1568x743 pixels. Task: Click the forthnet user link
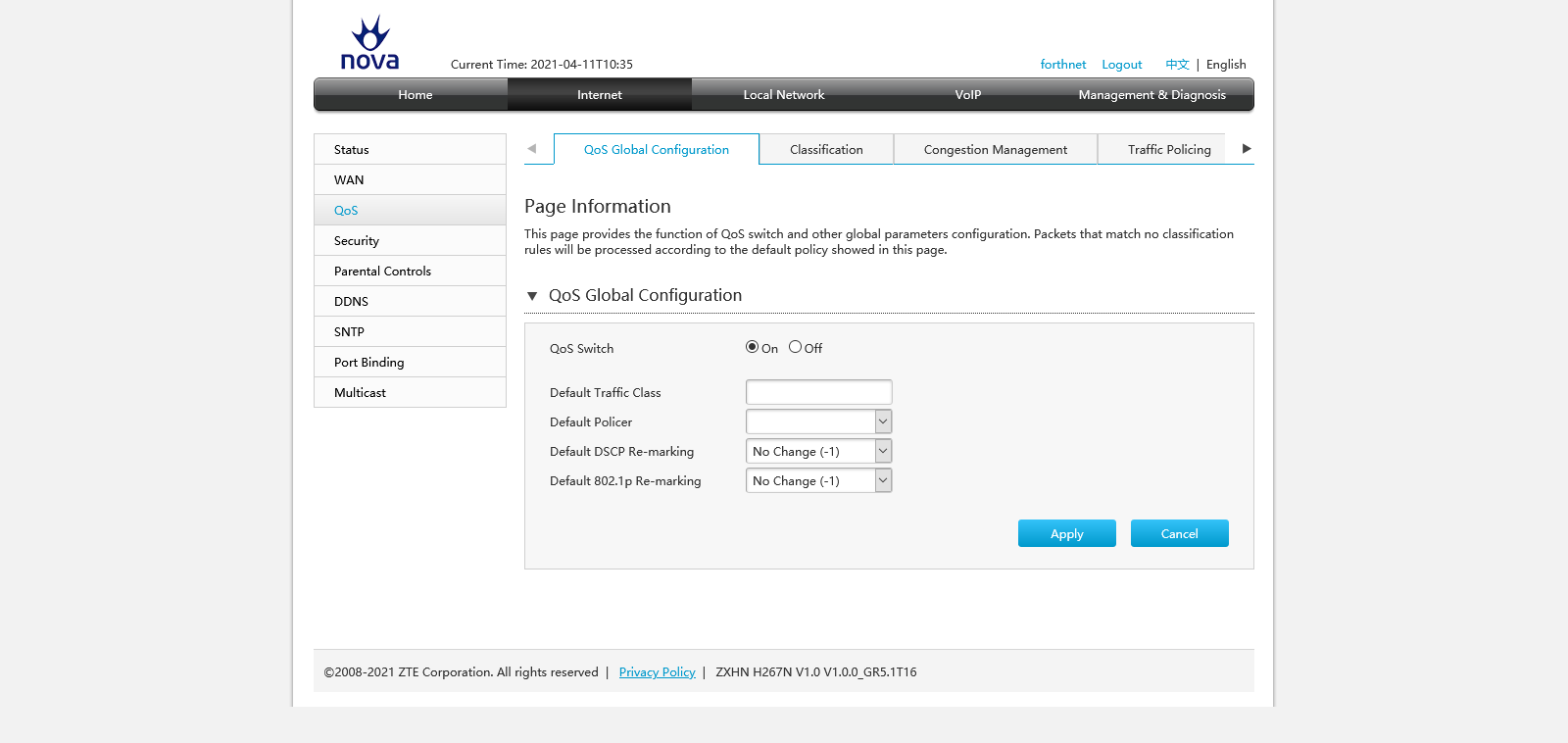click(x=1063, y=65)
